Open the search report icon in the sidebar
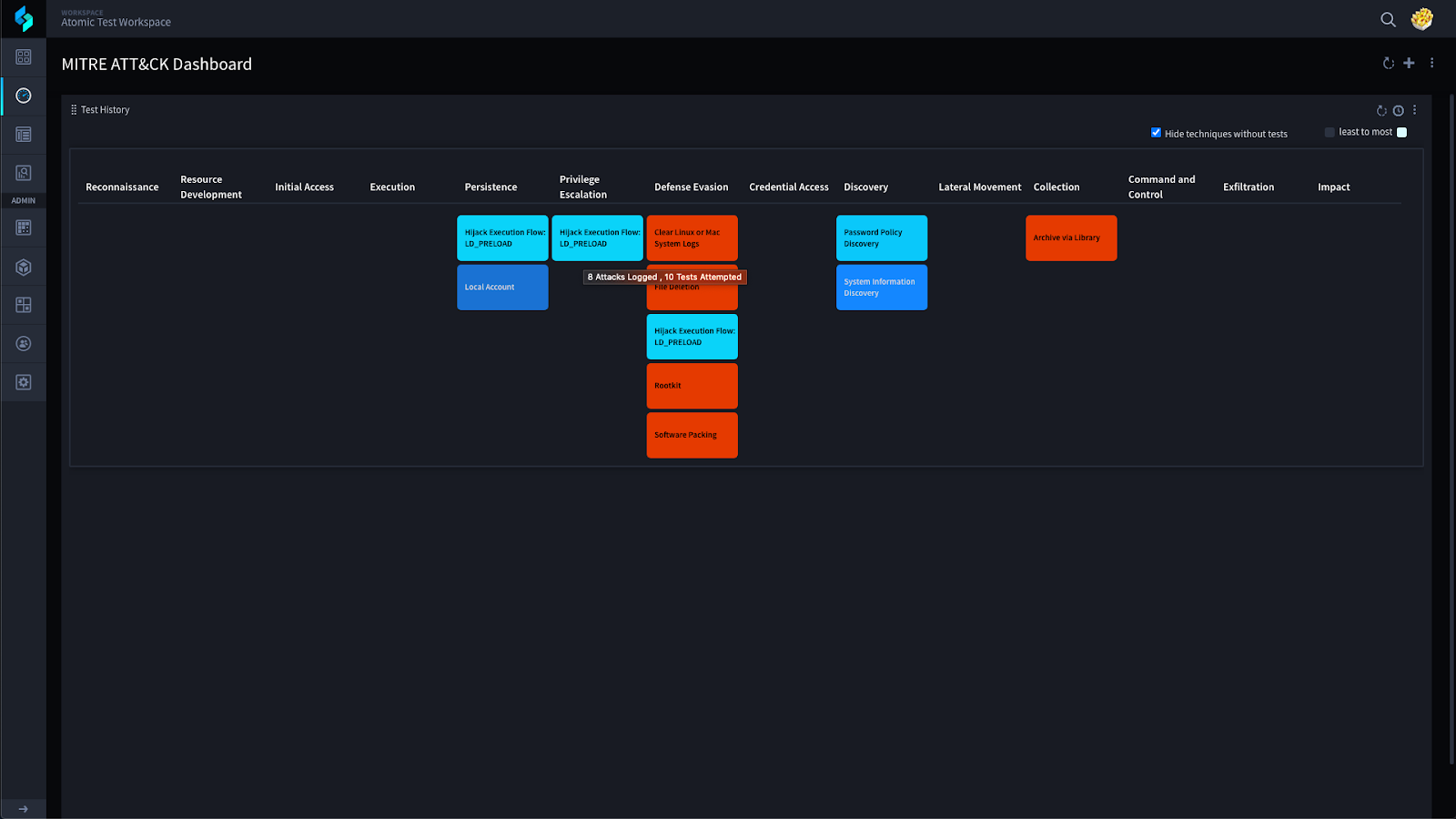The image size is (1456, 819). 24,173
